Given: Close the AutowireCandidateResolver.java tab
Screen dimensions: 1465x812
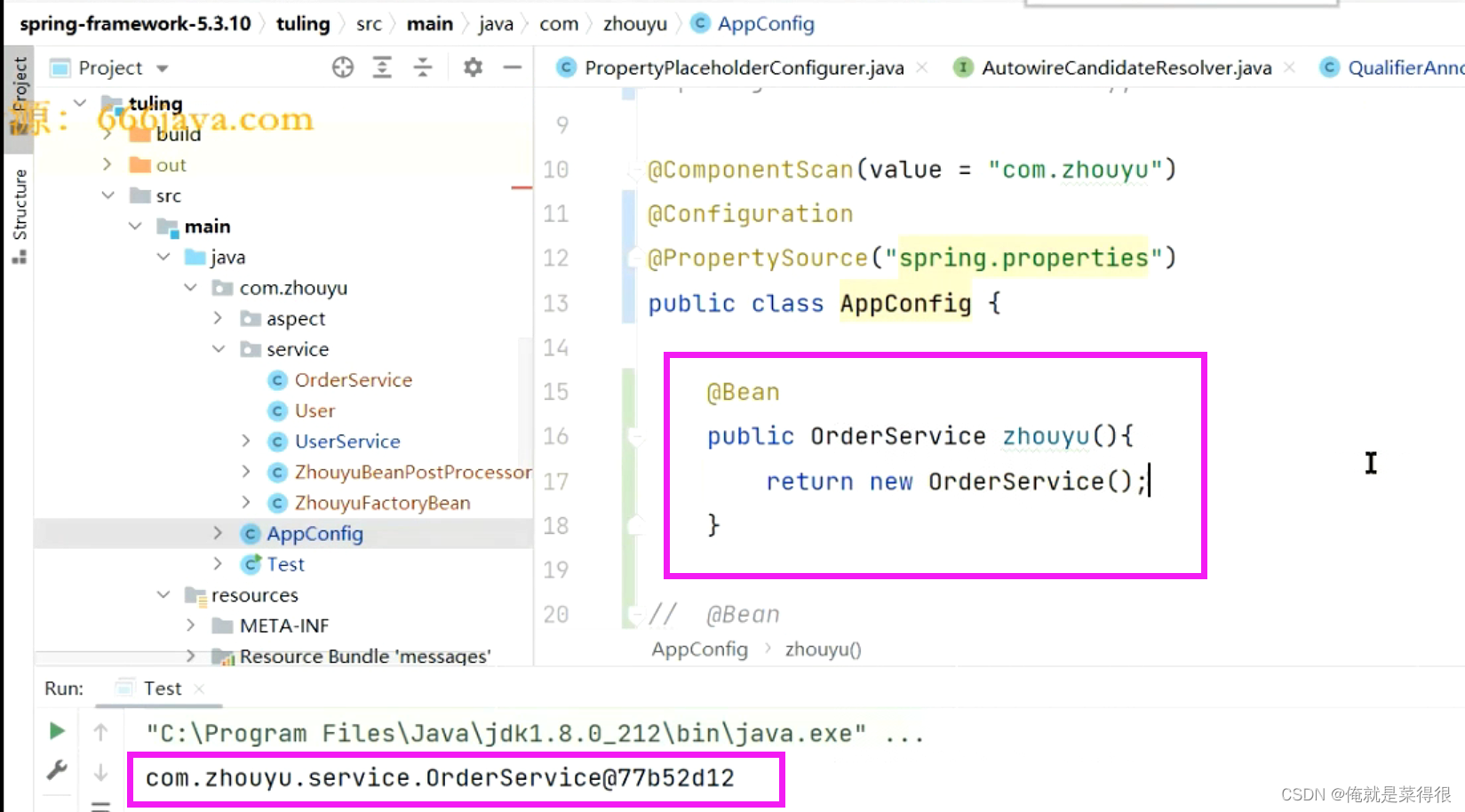Looking at the screenshot, I should point(1289,68).
